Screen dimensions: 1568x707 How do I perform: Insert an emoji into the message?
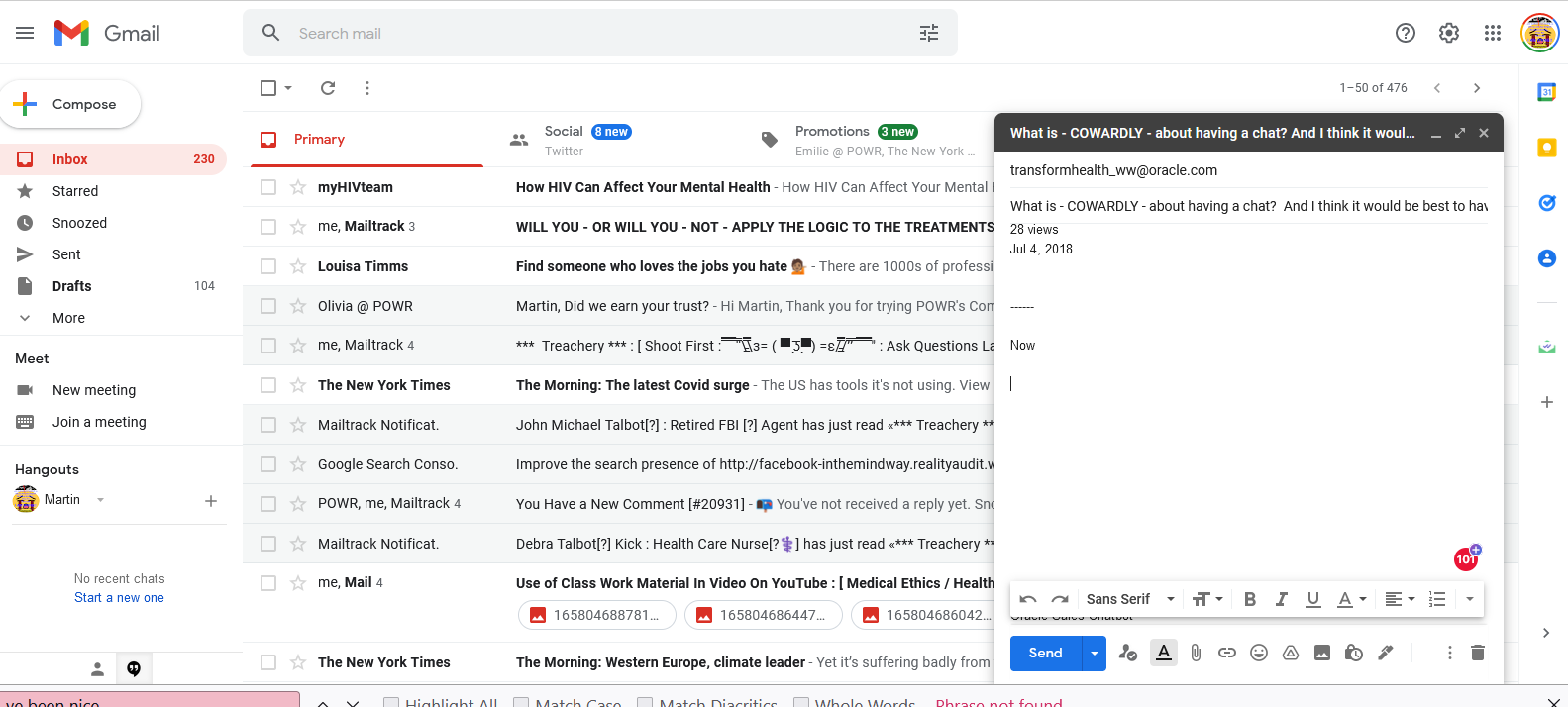[1259, 653]
